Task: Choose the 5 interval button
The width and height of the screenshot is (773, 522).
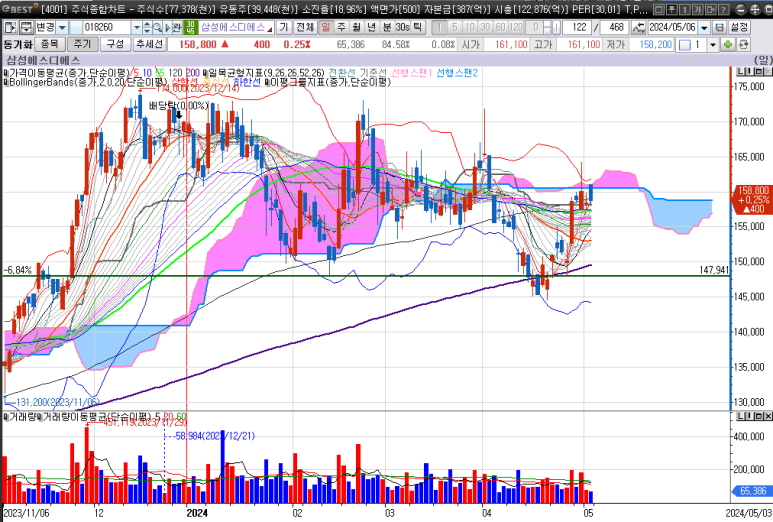Action: coord(455,27)
